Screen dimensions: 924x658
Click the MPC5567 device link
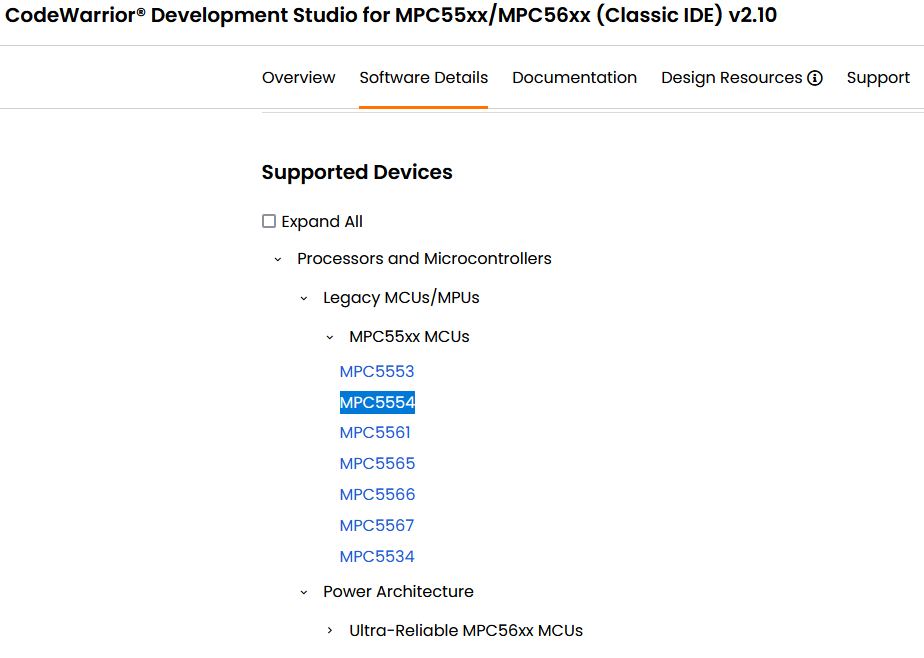pyautogui.click(x=377, y=525)
